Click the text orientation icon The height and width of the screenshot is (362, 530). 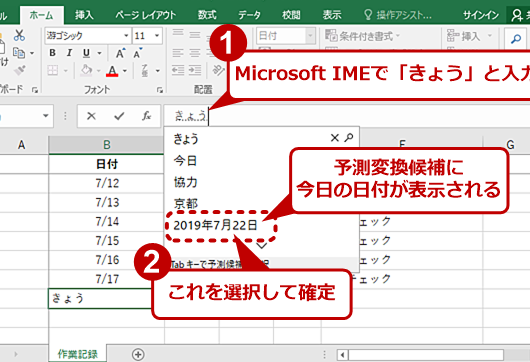tap(218, 70)
